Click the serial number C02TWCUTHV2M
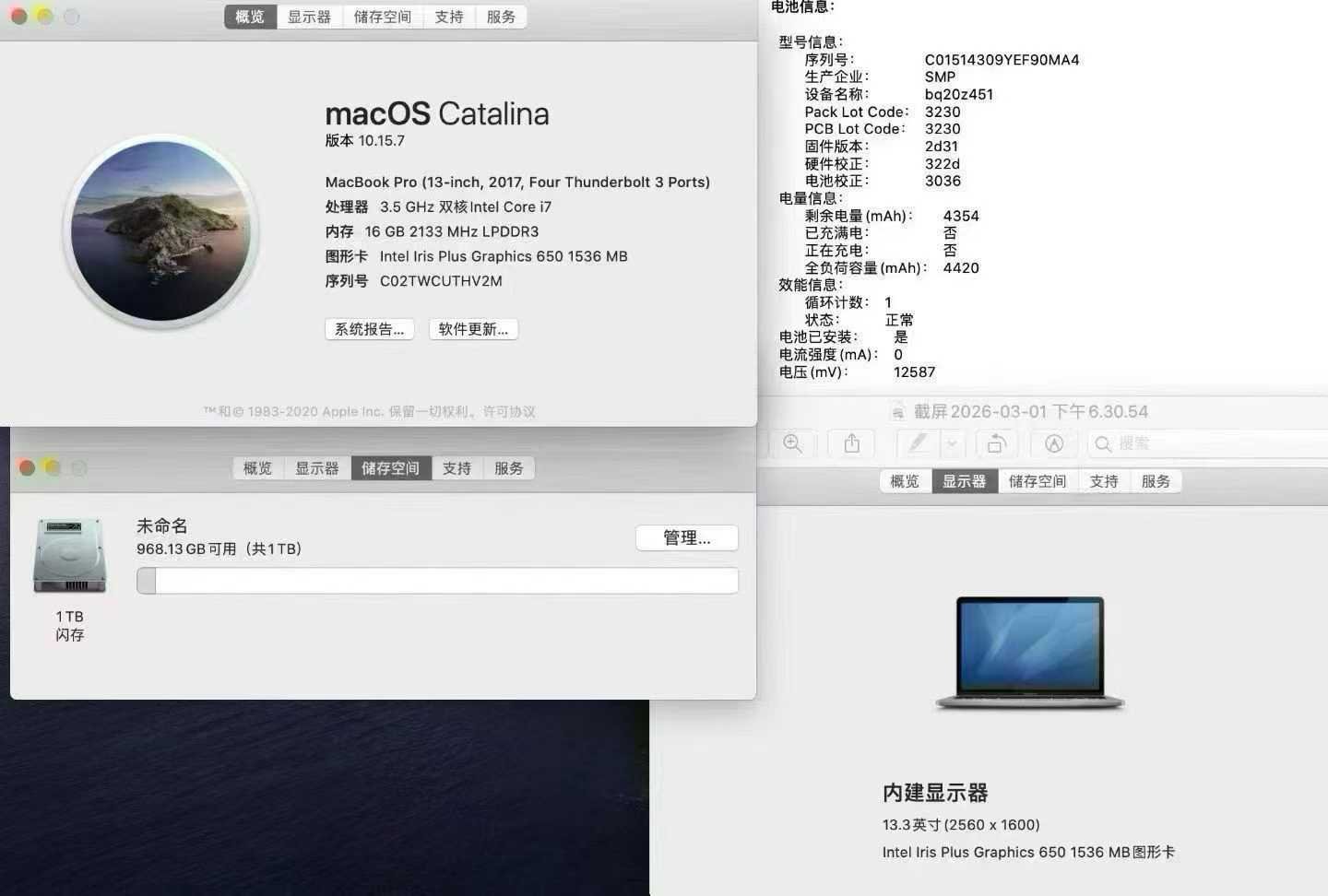Image resolution: width=1328 pixels, height=896 pixels. click(x=441, y=281)
